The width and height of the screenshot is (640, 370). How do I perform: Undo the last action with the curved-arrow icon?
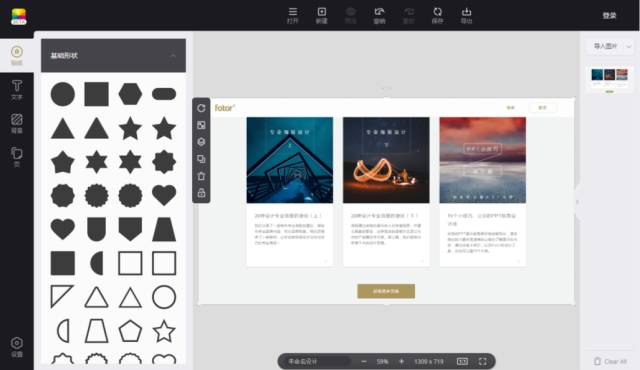tap(380, 16)
